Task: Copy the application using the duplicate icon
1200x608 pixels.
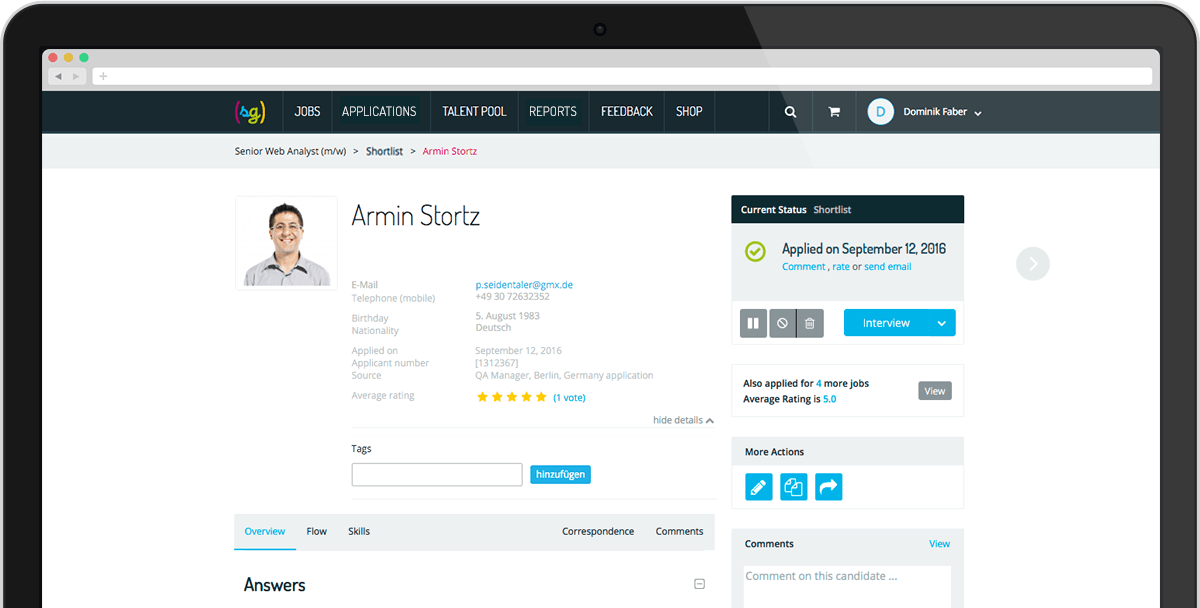Action: point(793,486)
